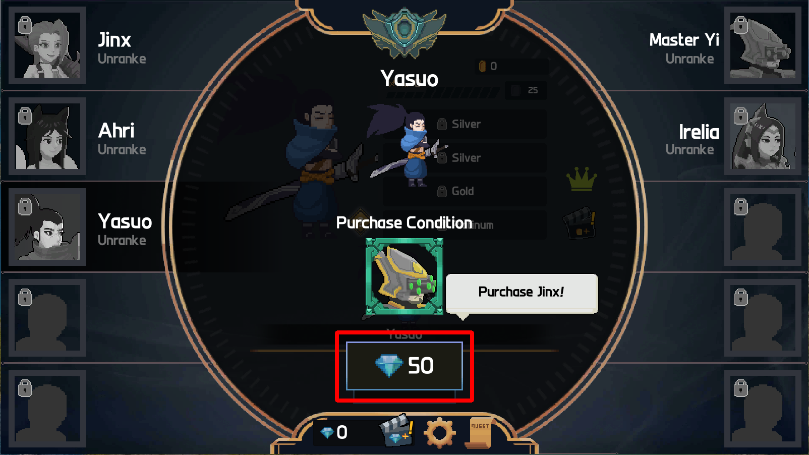
Task: Click the rank emblem above Yasuo
Action: point(404,32)
